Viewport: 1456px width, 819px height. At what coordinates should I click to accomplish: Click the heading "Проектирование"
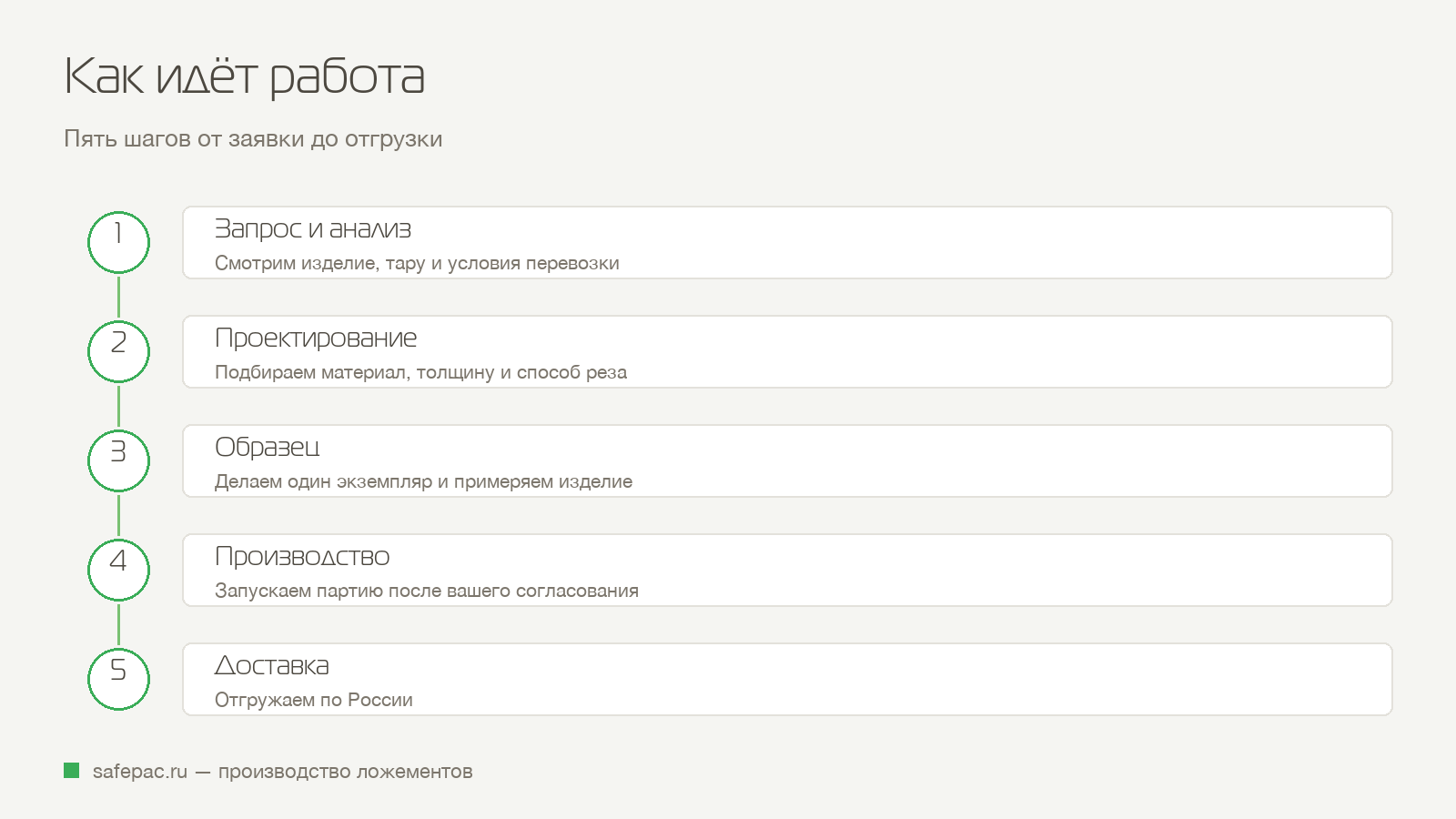pos(316,339)
